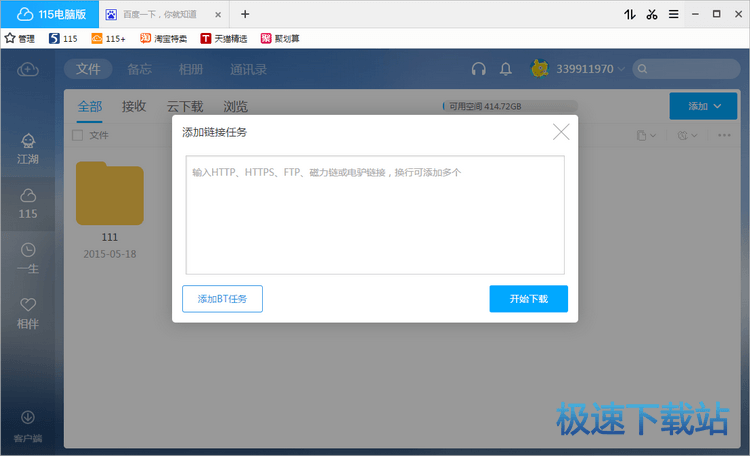Select the 文件 top navigation tab
The height and width of the screenshot is (456, 750).
click(88, 69)
